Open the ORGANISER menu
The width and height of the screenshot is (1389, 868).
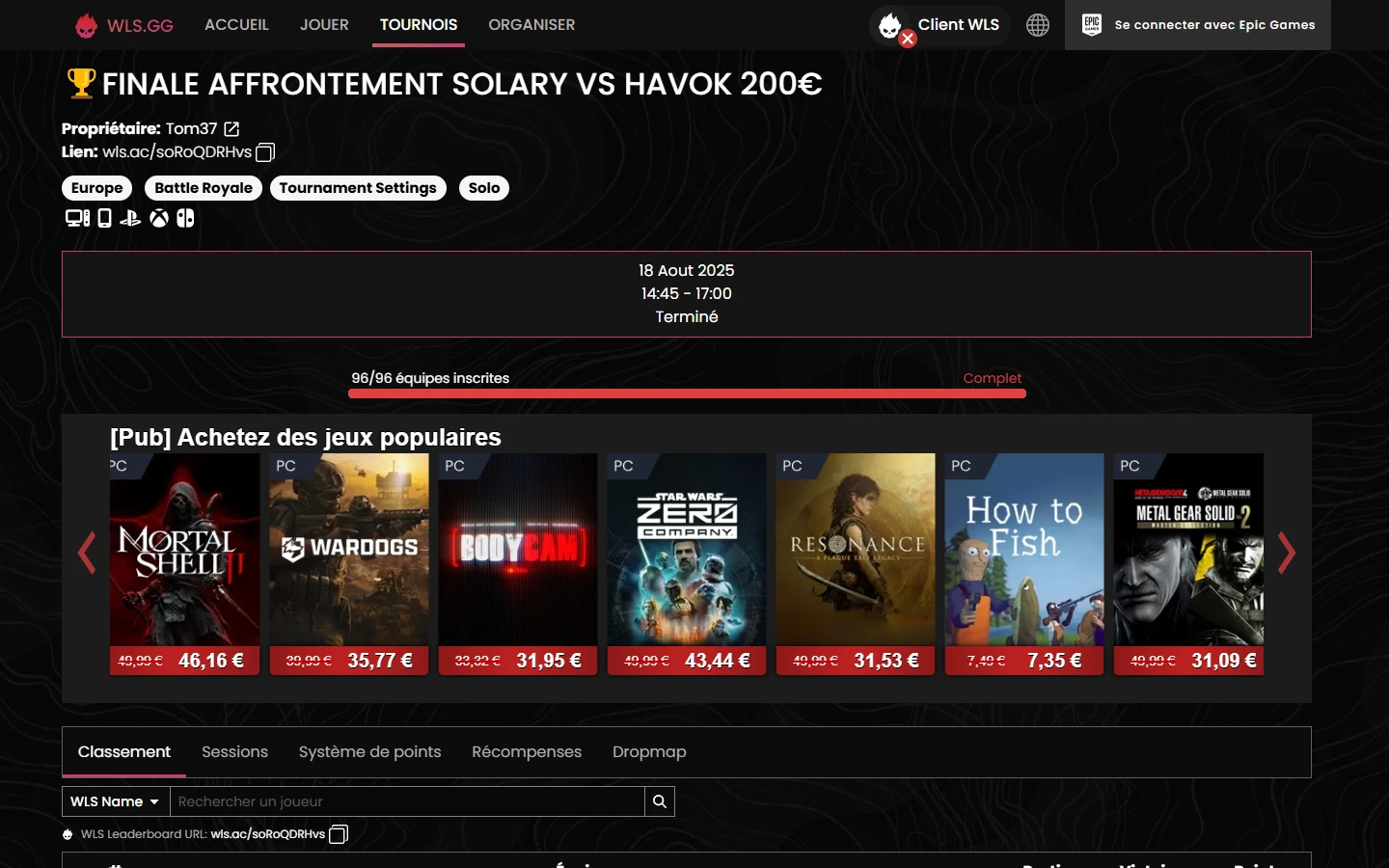[531, 25]
